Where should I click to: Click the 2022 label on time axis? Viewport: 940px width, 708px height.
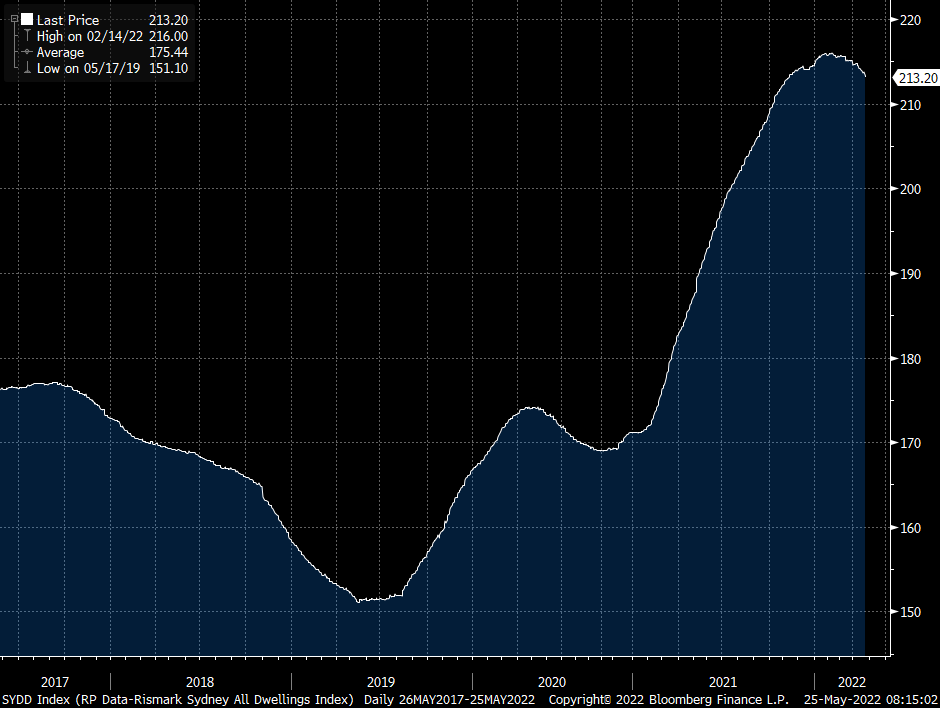coord(841,679)
